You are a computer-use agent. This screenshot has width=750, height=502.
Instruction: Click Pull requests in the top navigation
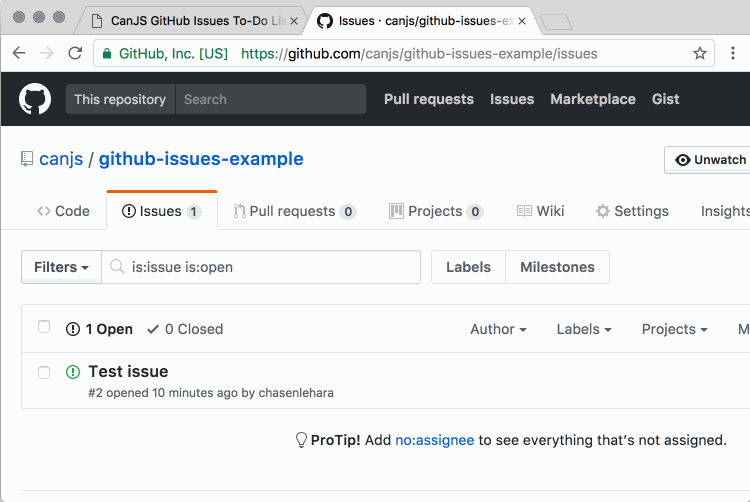tap(429, 99)
